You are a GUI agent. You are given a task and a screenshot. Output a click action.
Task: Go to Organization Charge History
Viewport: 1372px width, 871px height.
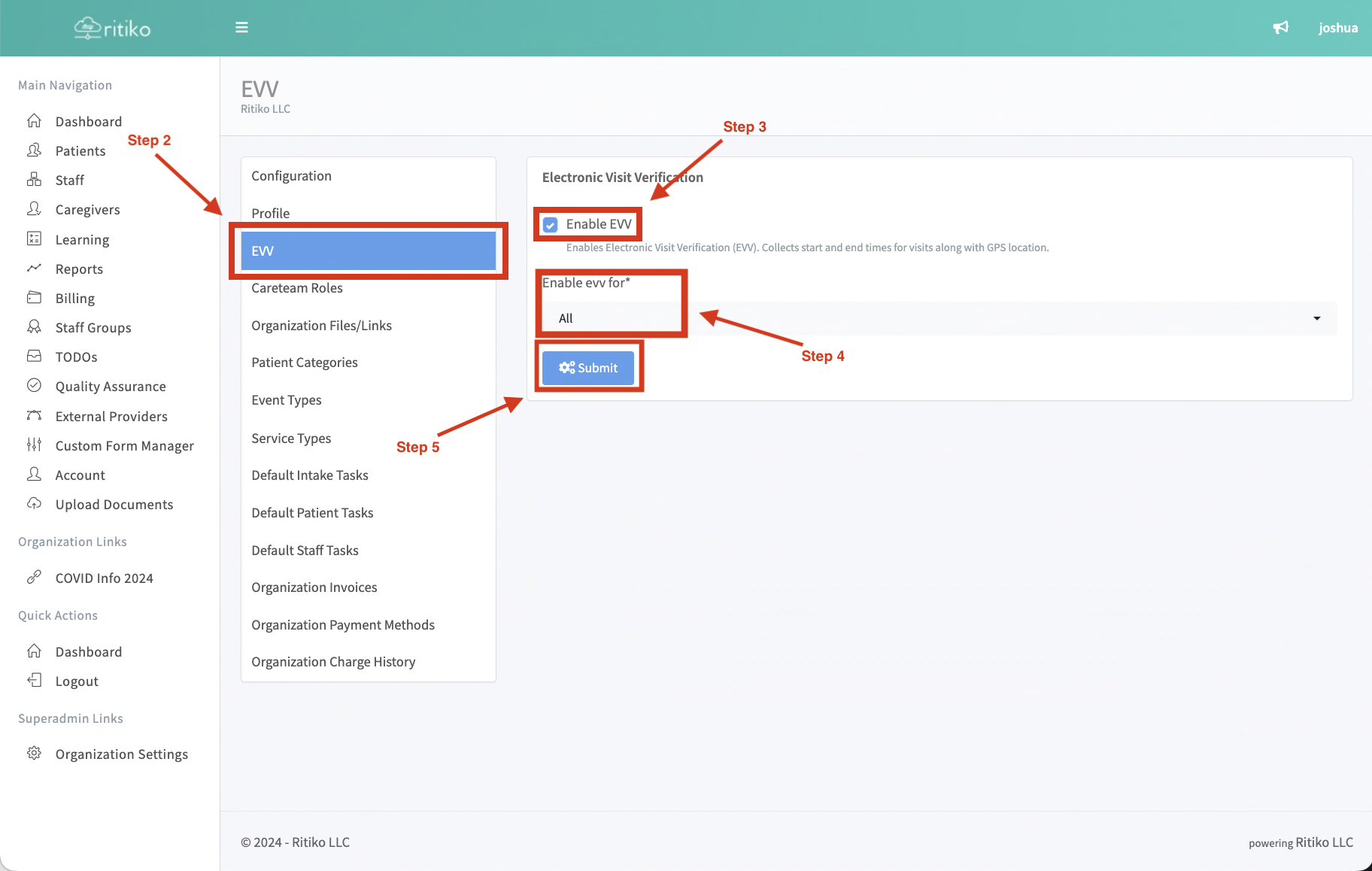pyautogui.click(x=333, y=662)
